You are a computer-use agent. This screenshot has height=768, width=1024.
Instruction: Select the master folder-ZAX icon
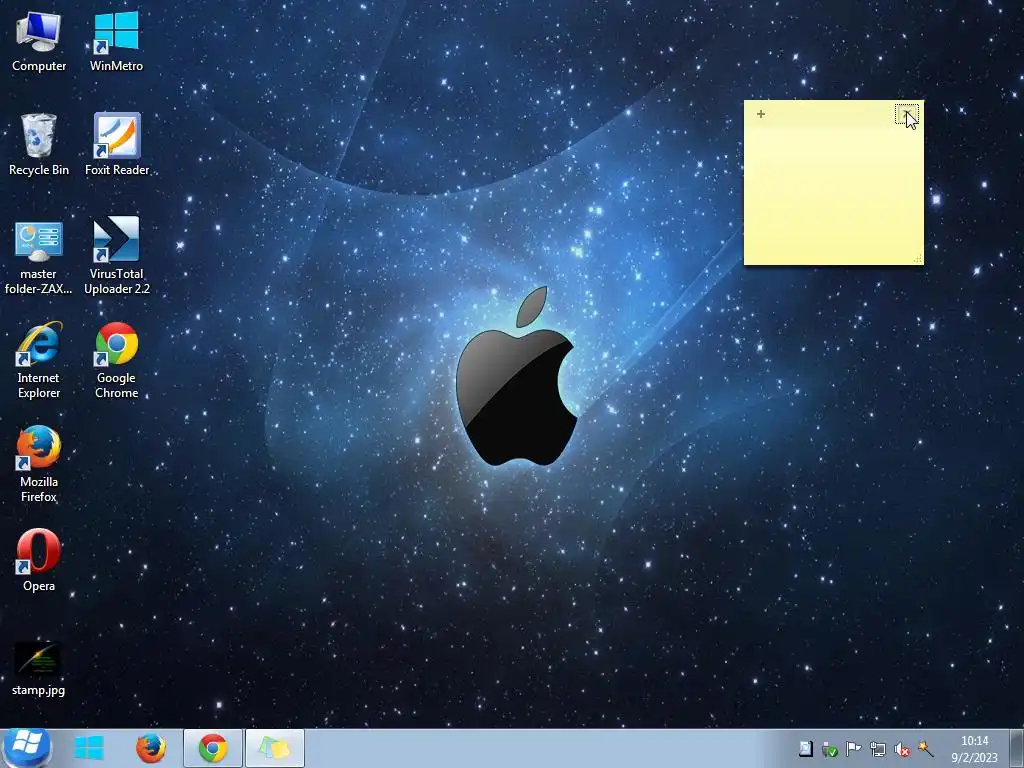pyautogui.click(x=39, y=257)
